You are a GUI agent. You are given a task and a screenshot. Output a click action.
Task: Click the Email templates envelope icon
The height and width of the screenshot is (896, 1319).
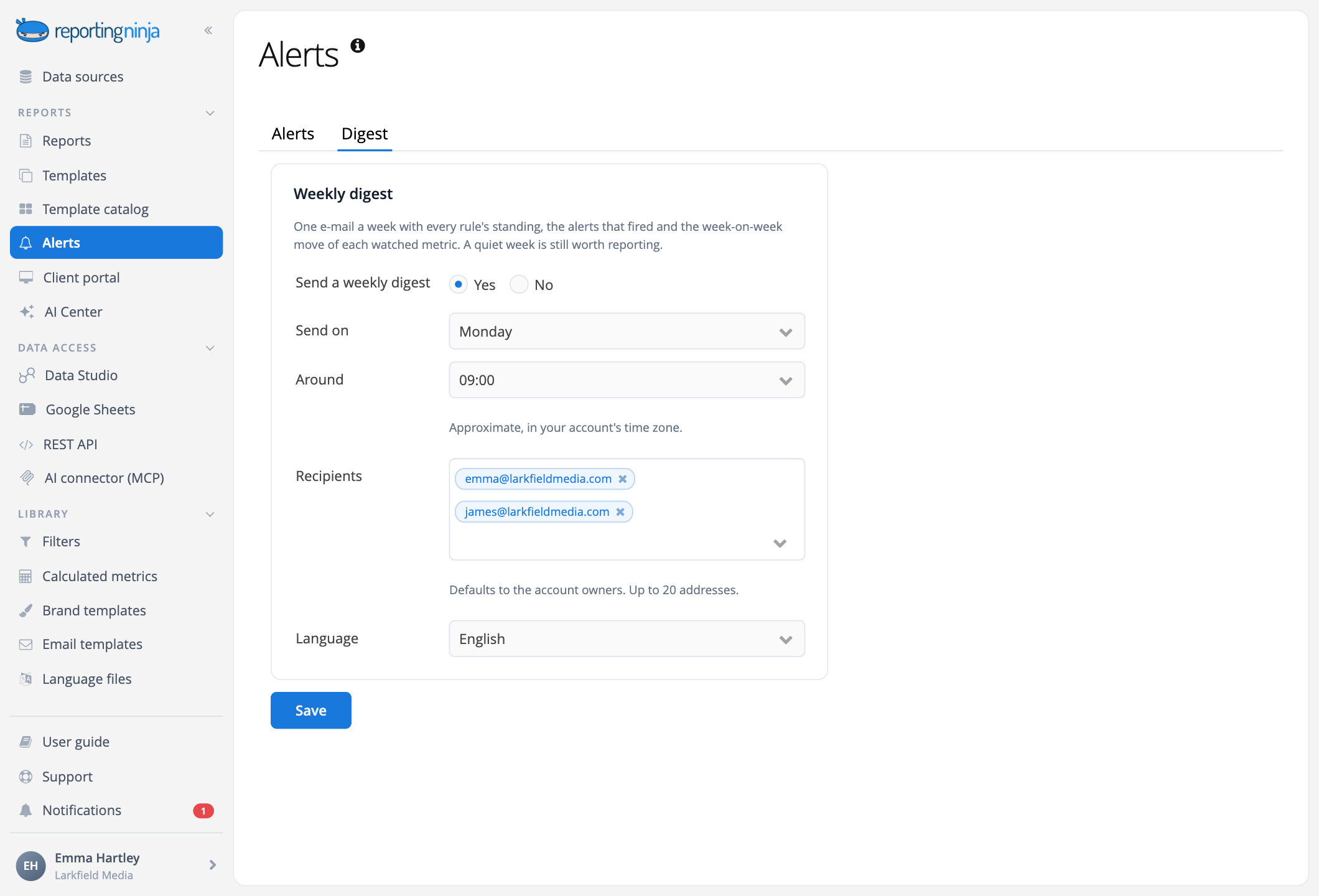pyautogui.click(x=26, y=644)
